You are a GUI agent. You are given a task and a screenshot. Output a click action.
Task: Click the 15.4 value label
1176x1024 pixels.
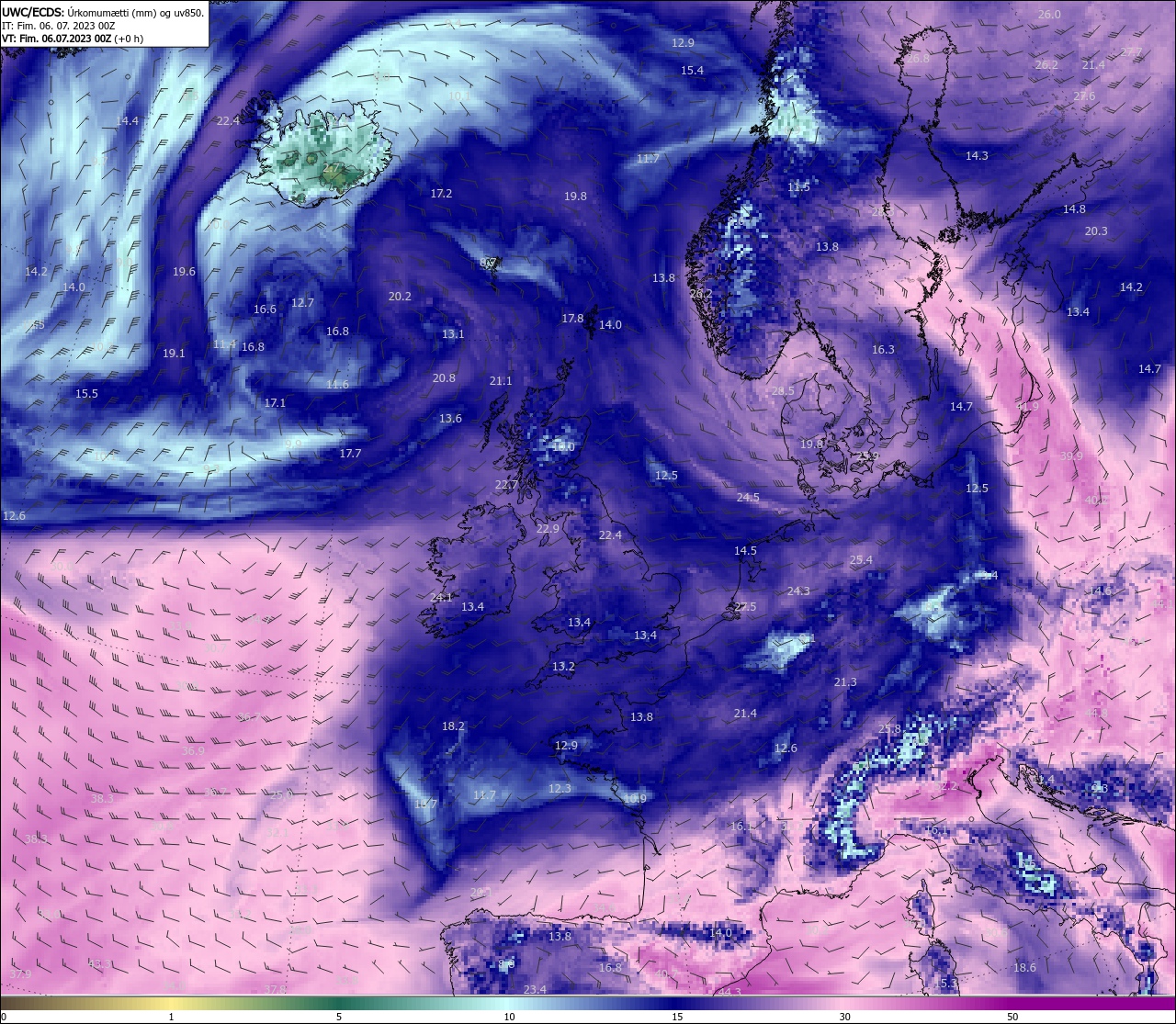tap(692, 71)
